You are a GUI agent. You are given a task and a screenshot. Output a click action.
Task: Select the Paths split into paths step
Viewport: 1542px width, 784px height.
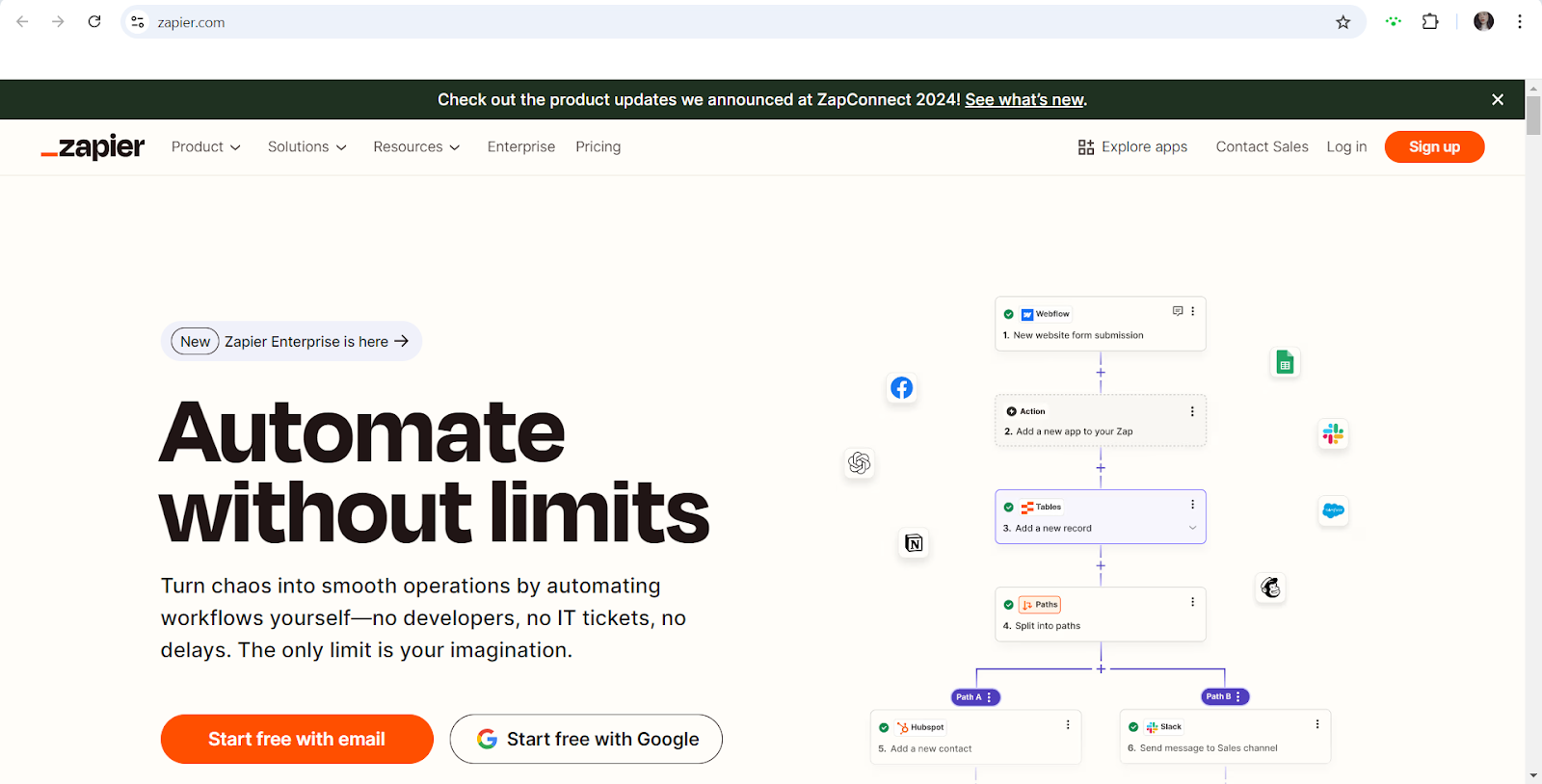[1101, 614]
